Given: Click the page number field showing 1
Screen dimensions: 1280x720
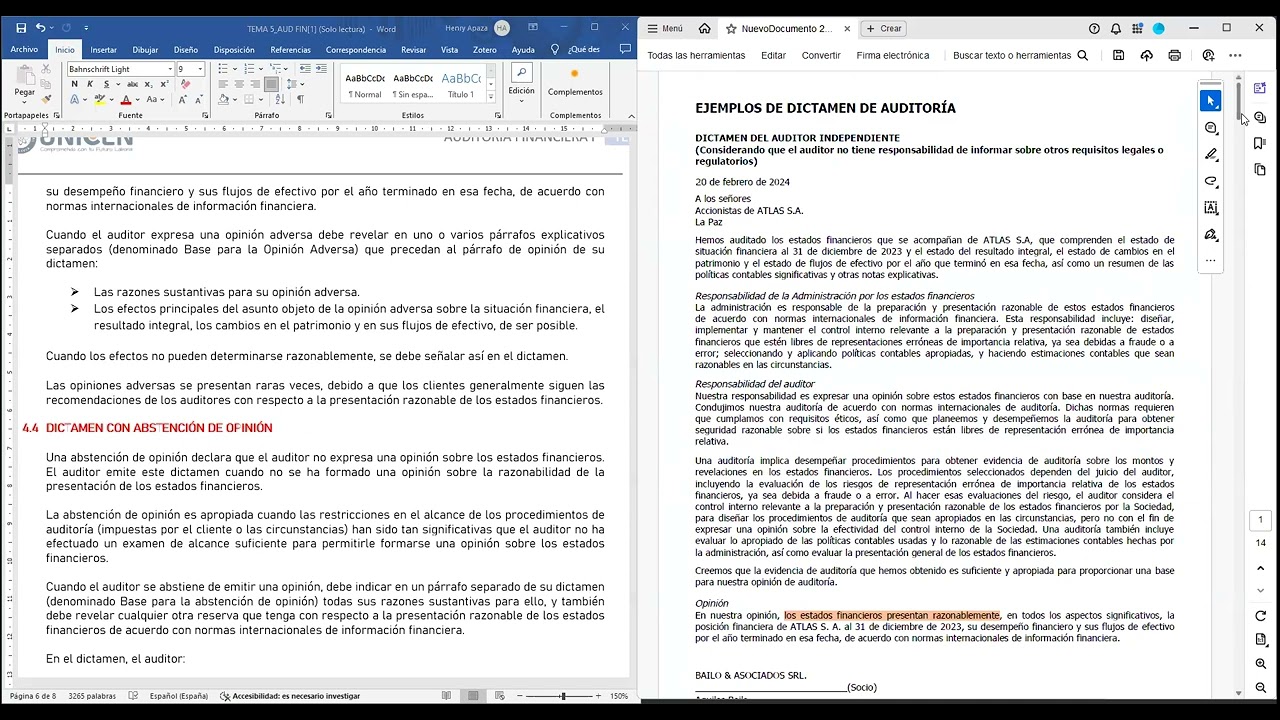Looking at the screenshot, I should (x=1260, y=520).
